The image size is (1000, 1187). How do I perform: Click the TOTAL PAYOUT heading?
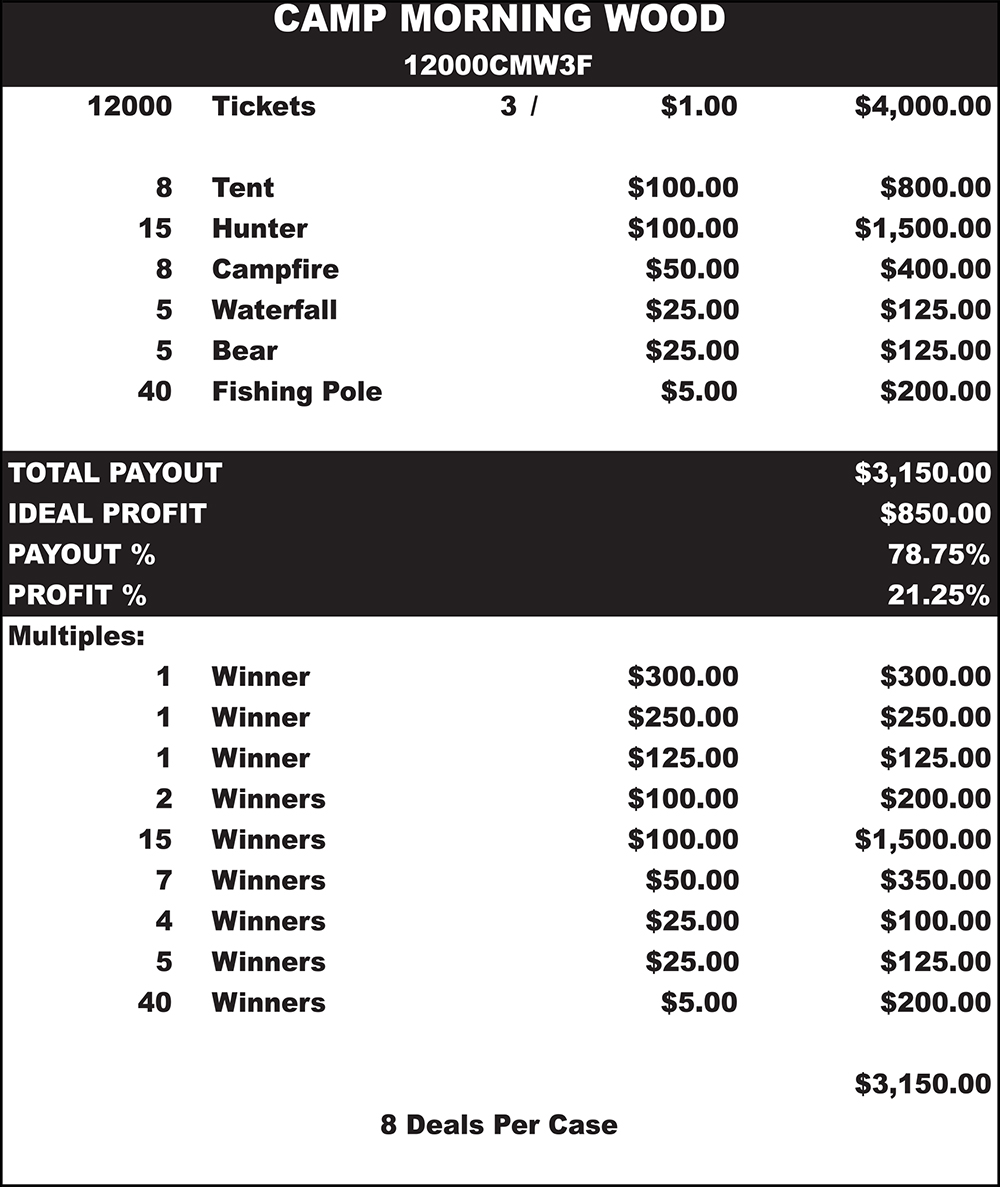coord(115,473)
